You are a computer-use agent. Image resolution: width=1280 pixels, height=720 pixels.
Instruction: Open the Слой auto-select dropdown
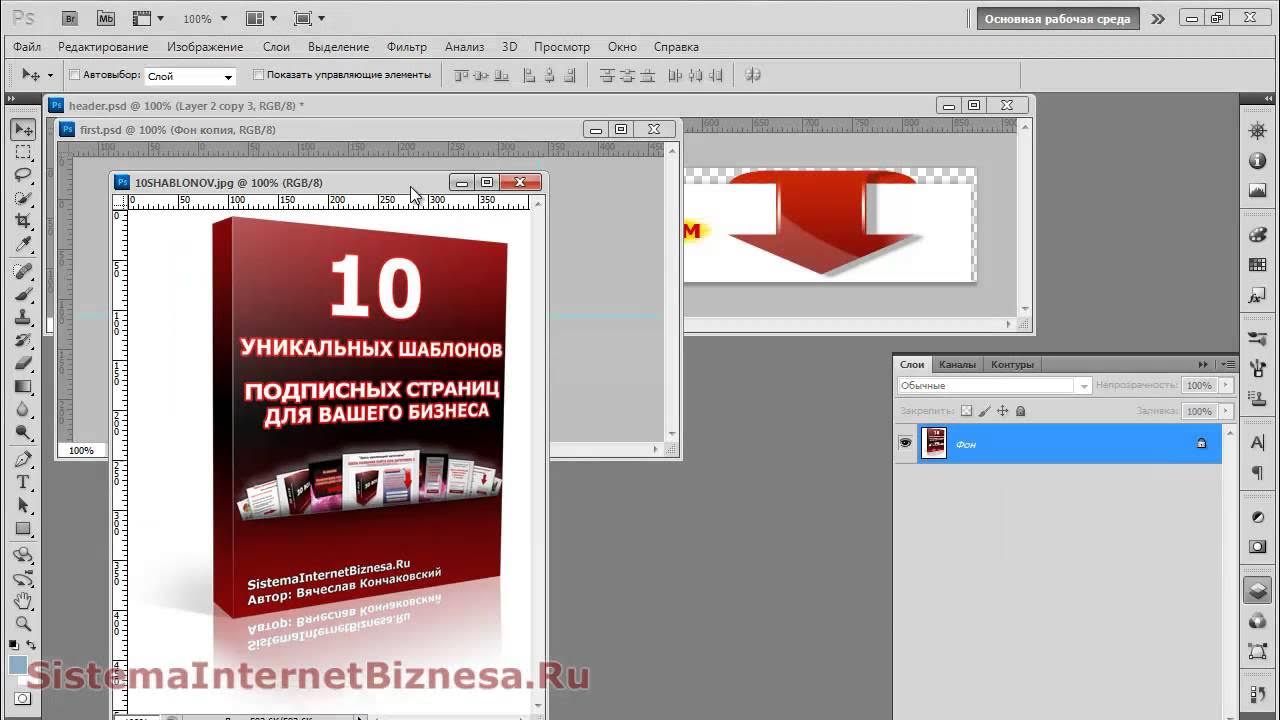pyautogui.click(x=190, y=76)
